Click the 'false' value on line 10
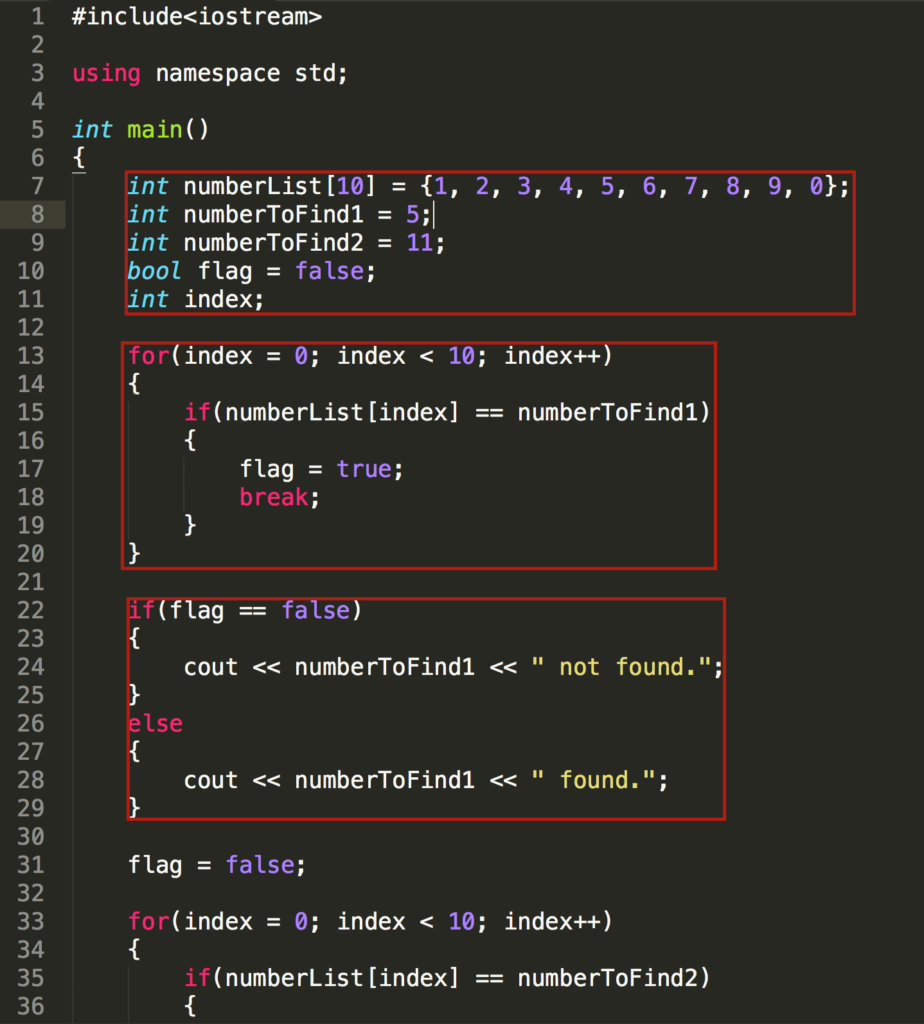Image resolution: width=924 pixels, height=1024 pixels. coord(330,271)
